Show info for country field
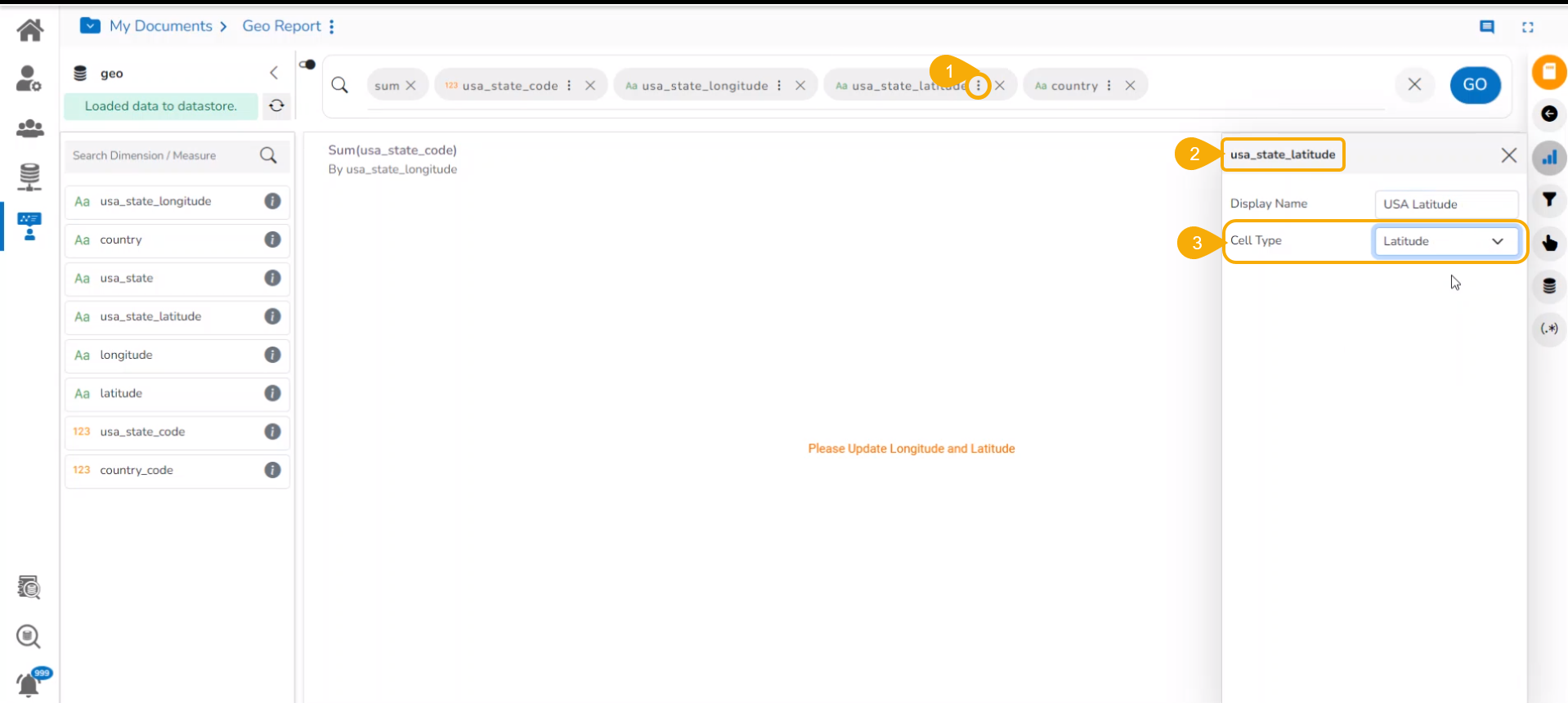The height and width of the screenshot is (703, 1568). [x=273, y=240]
